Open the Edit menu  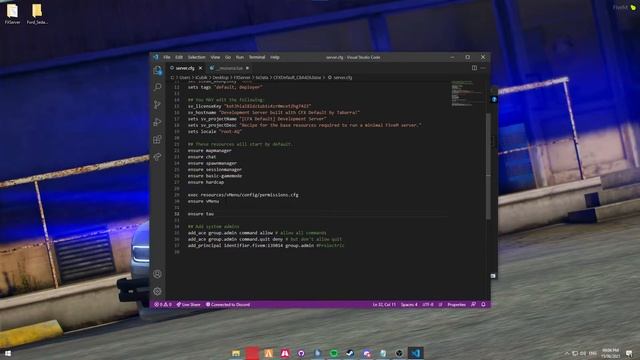coord(179,57)
